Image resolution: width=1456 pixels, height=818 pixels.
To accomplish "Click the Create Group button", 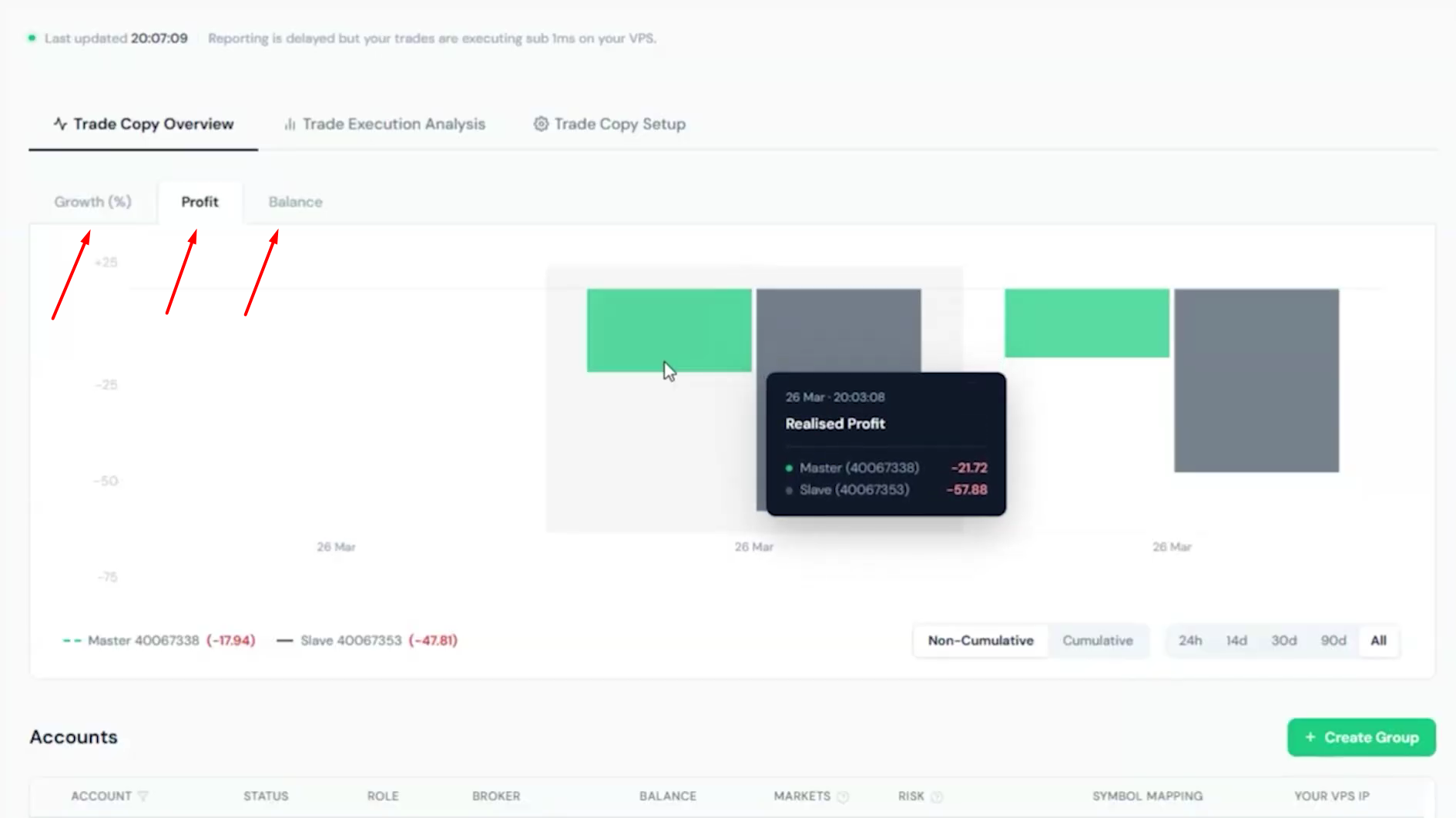I will (1361, 737).
